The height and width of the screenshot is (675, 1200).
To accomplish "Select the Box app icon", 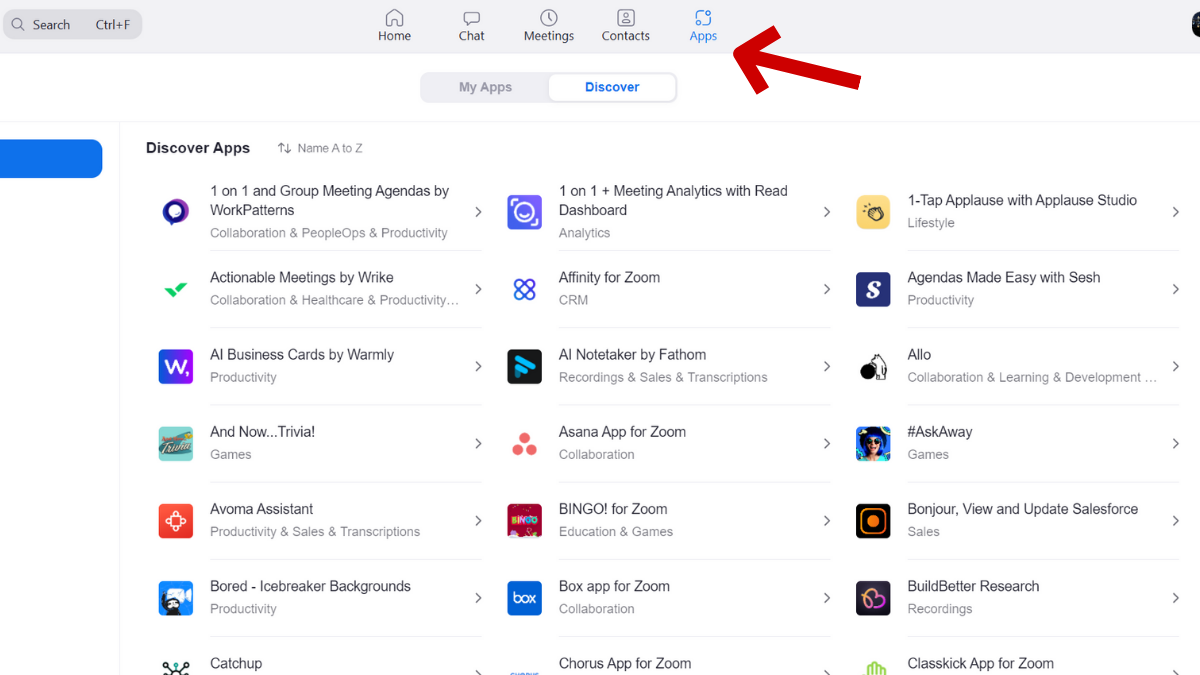I will [524, 598].
